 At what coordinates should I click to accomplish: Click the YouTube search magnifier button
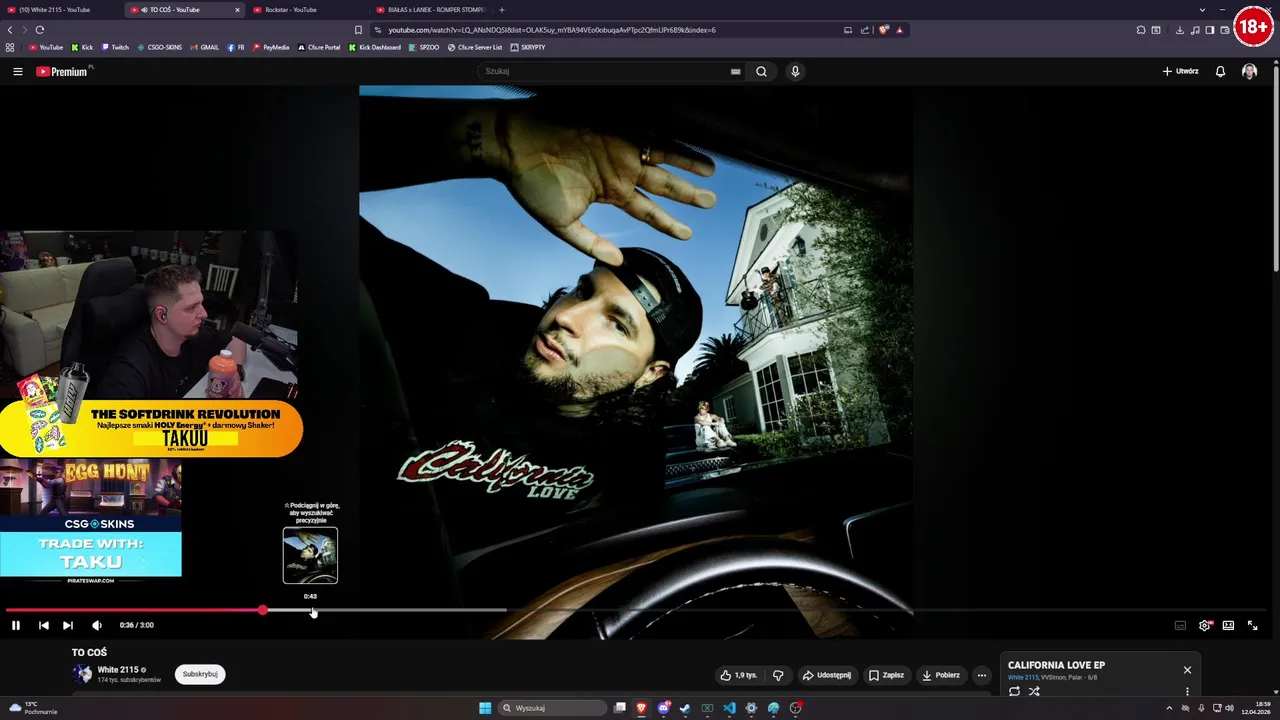point(761,71)
